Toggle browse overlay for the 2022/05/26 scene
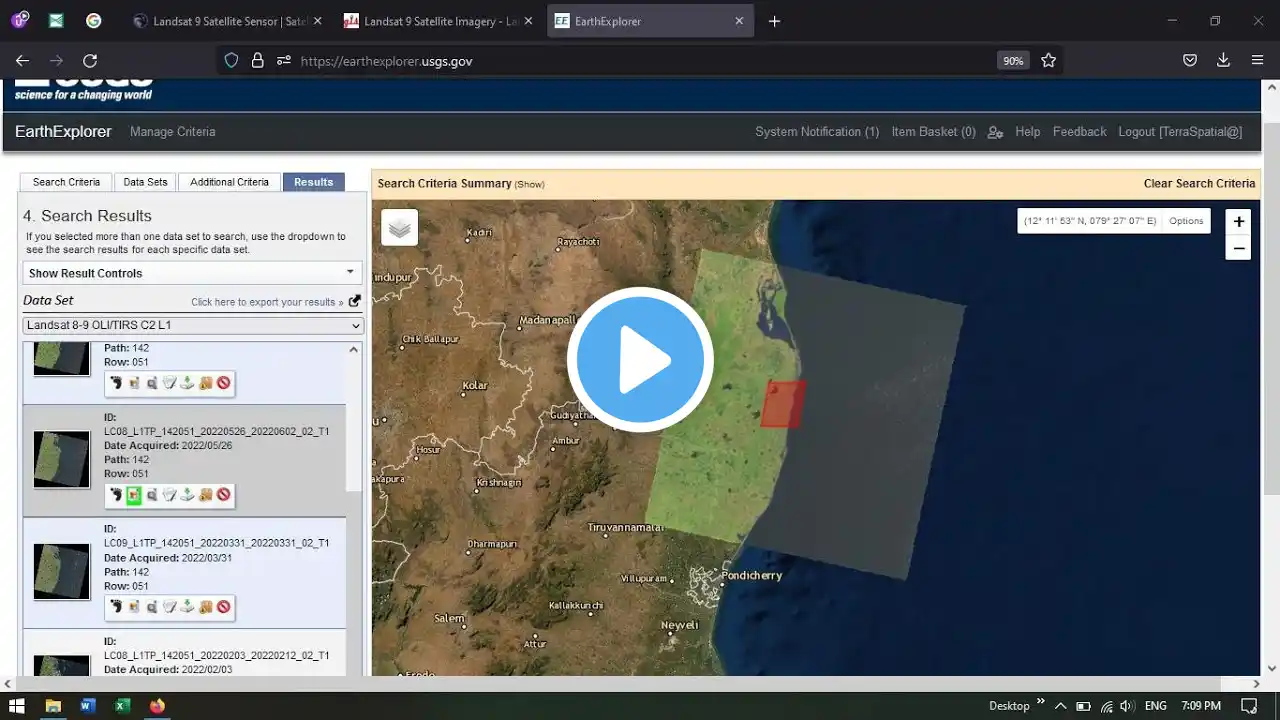Image resolution: width=1280 pixels, height=720 pixels. 134,495
